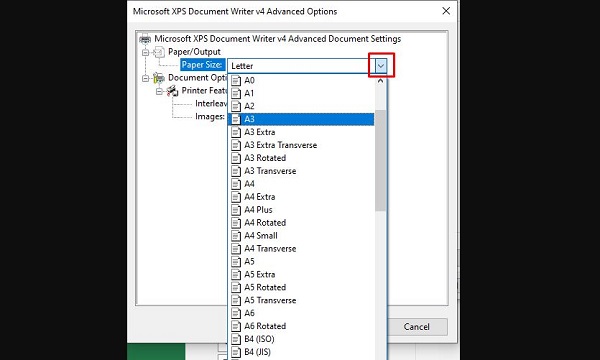Choose the plain A4 paper size
600x360 pixels.
click(x=301, y=184)
